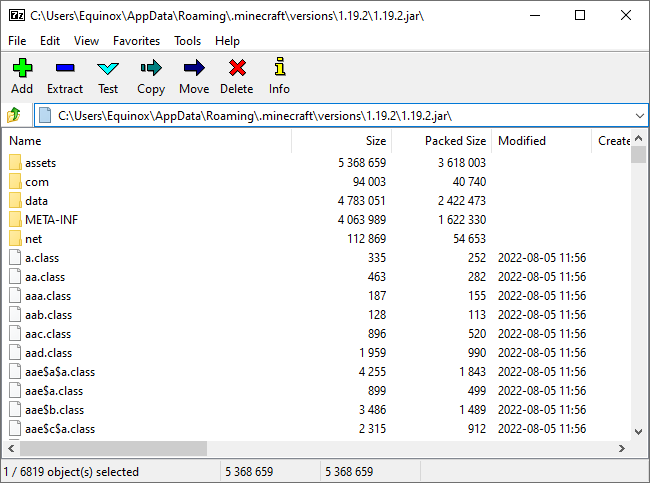The image size is (650, 483).
Task: Select the data folder icon
Action: pos(15,201)
